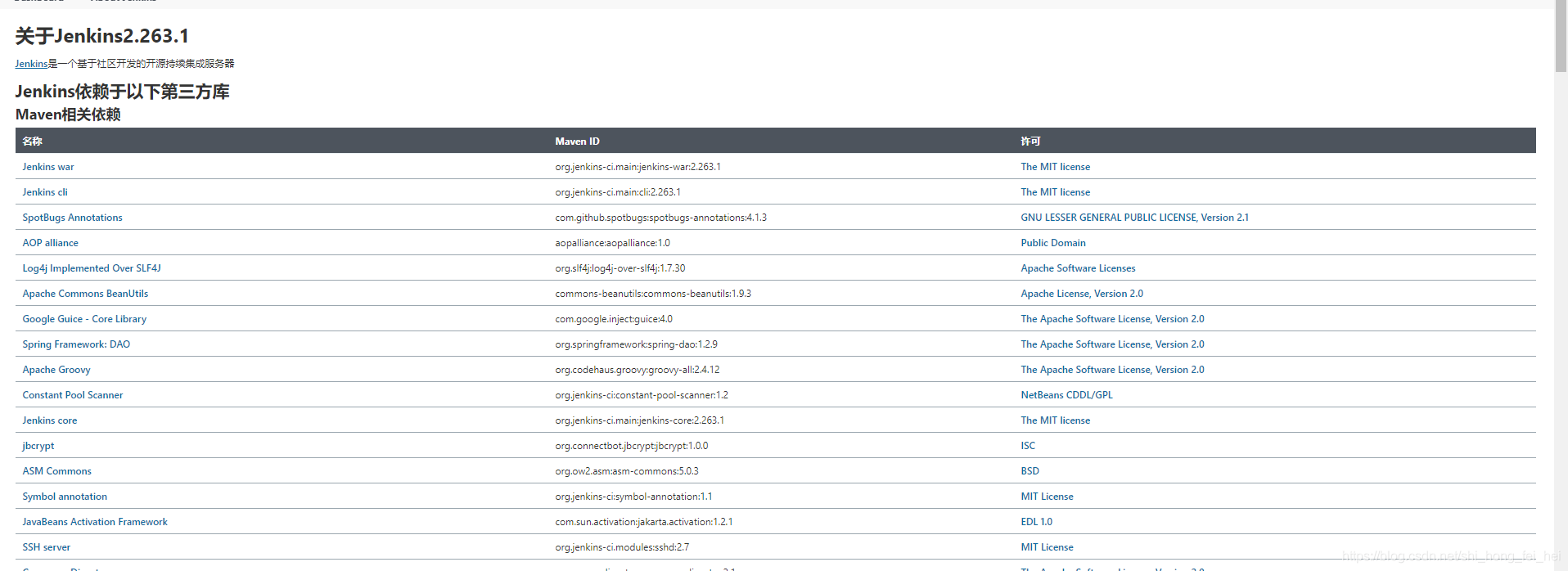Click Maven ID org.jenkins-ci.modules:sshd:2.7
This screenshot has height=571, width=1568.
622,547
